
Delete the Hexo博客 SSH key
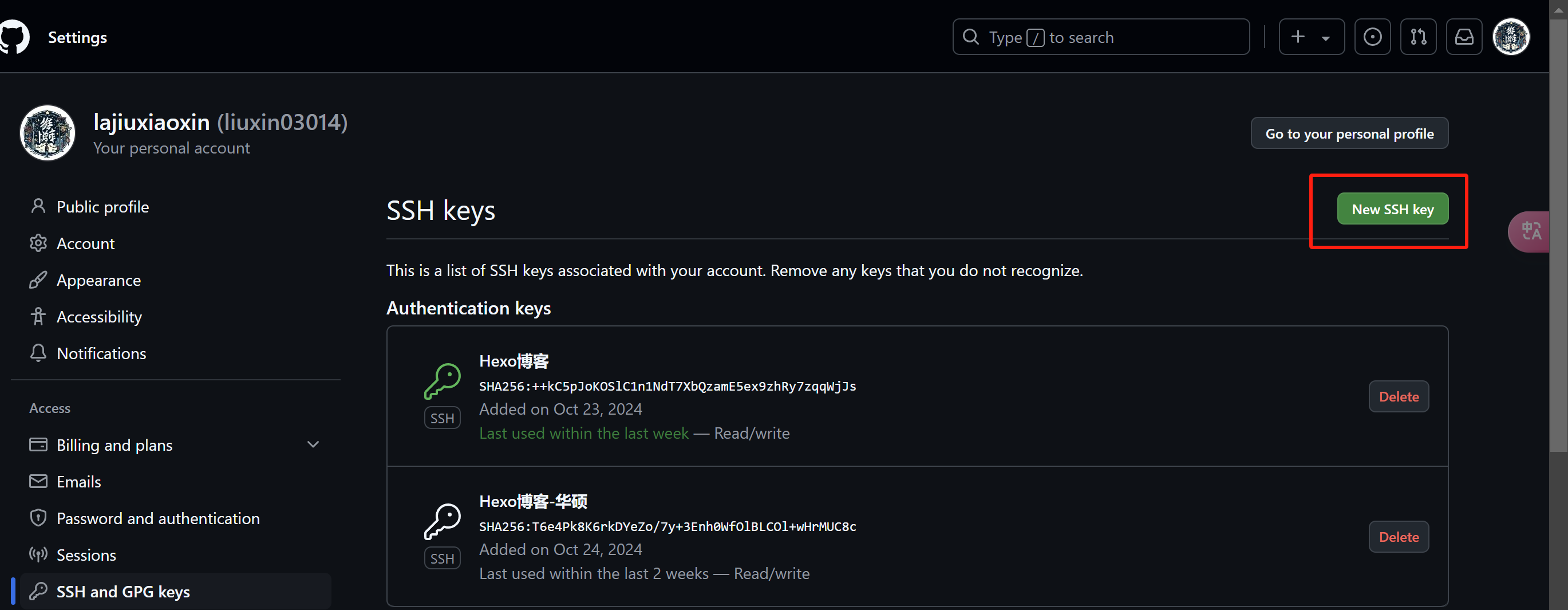click(x=1398, y=397)
